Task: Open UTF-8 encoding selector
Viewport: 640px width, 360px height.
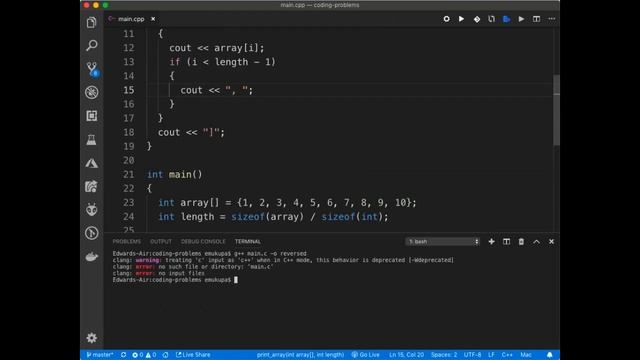Action: (472, 355)
